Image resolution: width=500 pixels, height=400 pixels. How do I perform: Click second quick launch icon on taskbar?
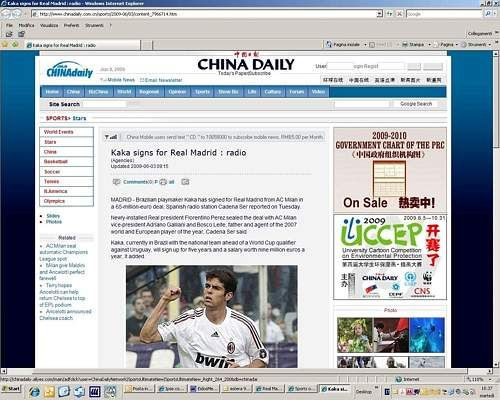click(x=49, y=391)
